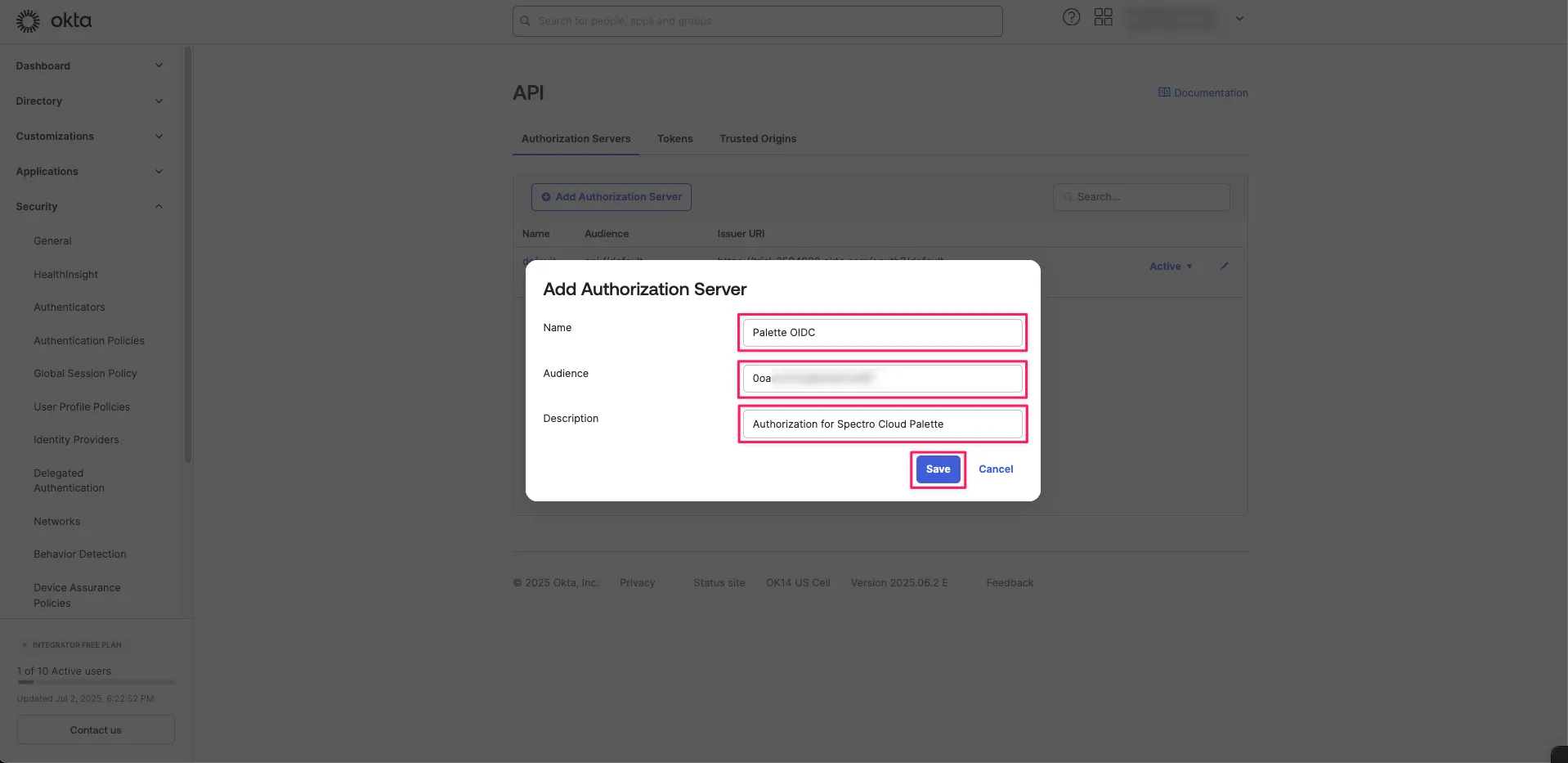Click the app switcher grid icon
The height and width of the screenshot is (763, 1568).
[1103, 17]
